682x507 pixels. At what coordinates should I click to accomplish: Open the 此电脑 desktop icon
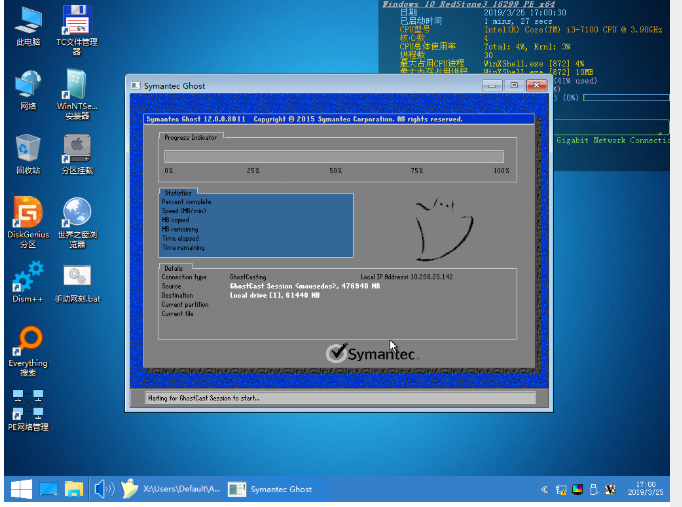tap(28, 26)
